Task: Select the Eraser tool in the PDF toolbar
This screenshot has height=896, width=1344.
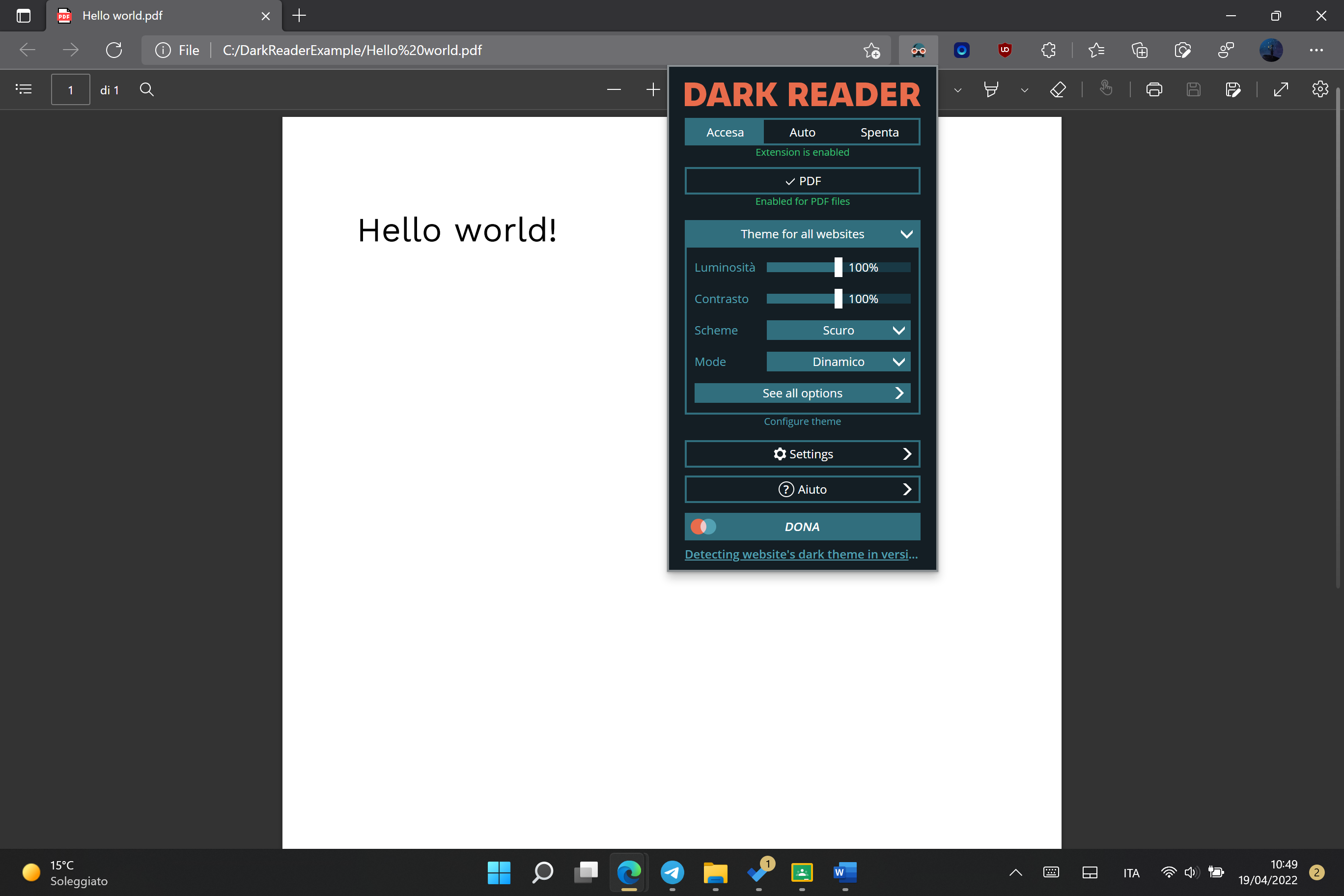Action: coord(1058,89)
